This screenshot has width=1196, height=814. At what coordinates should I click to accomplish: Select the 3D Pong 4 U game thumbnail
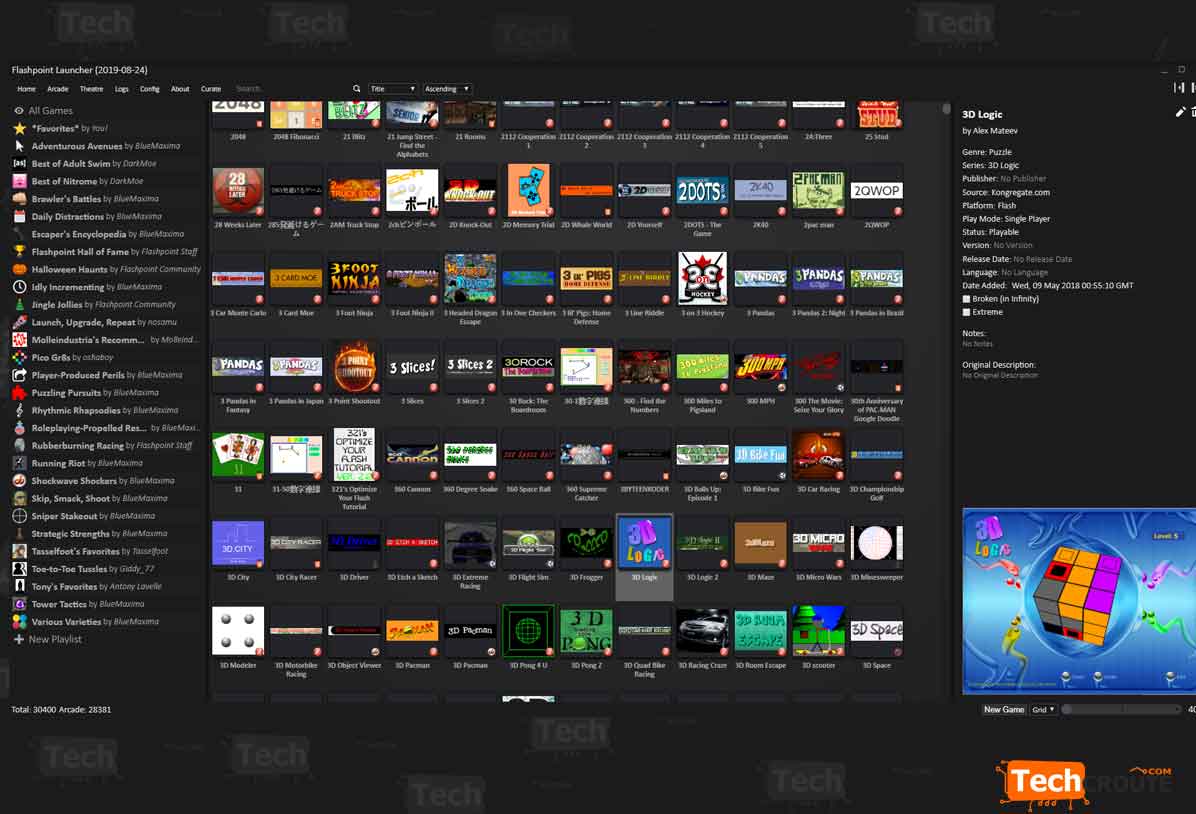[528, 632]
